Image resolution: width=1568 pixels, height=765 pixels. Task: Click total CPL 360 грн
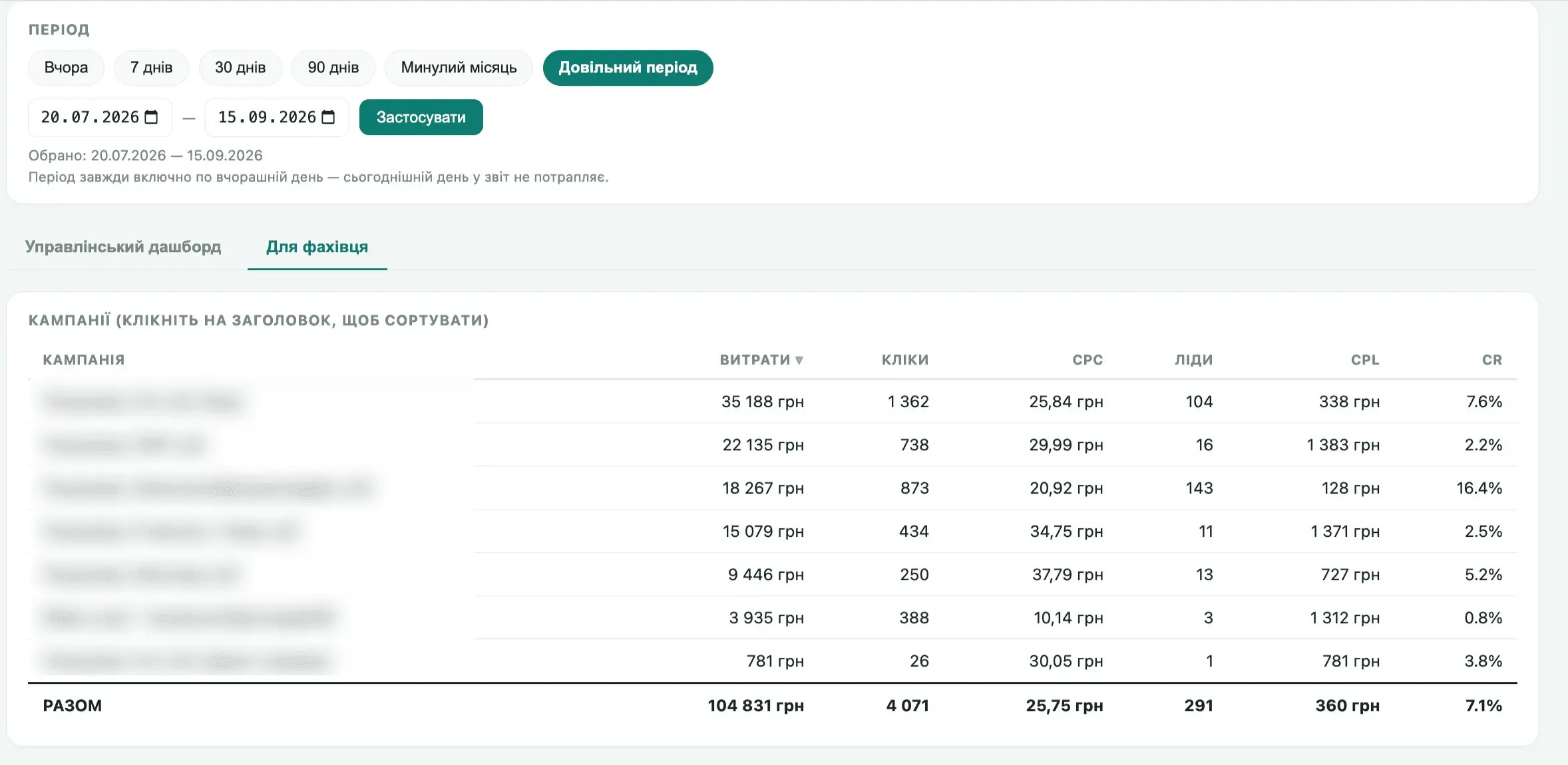pos(1348,706)
